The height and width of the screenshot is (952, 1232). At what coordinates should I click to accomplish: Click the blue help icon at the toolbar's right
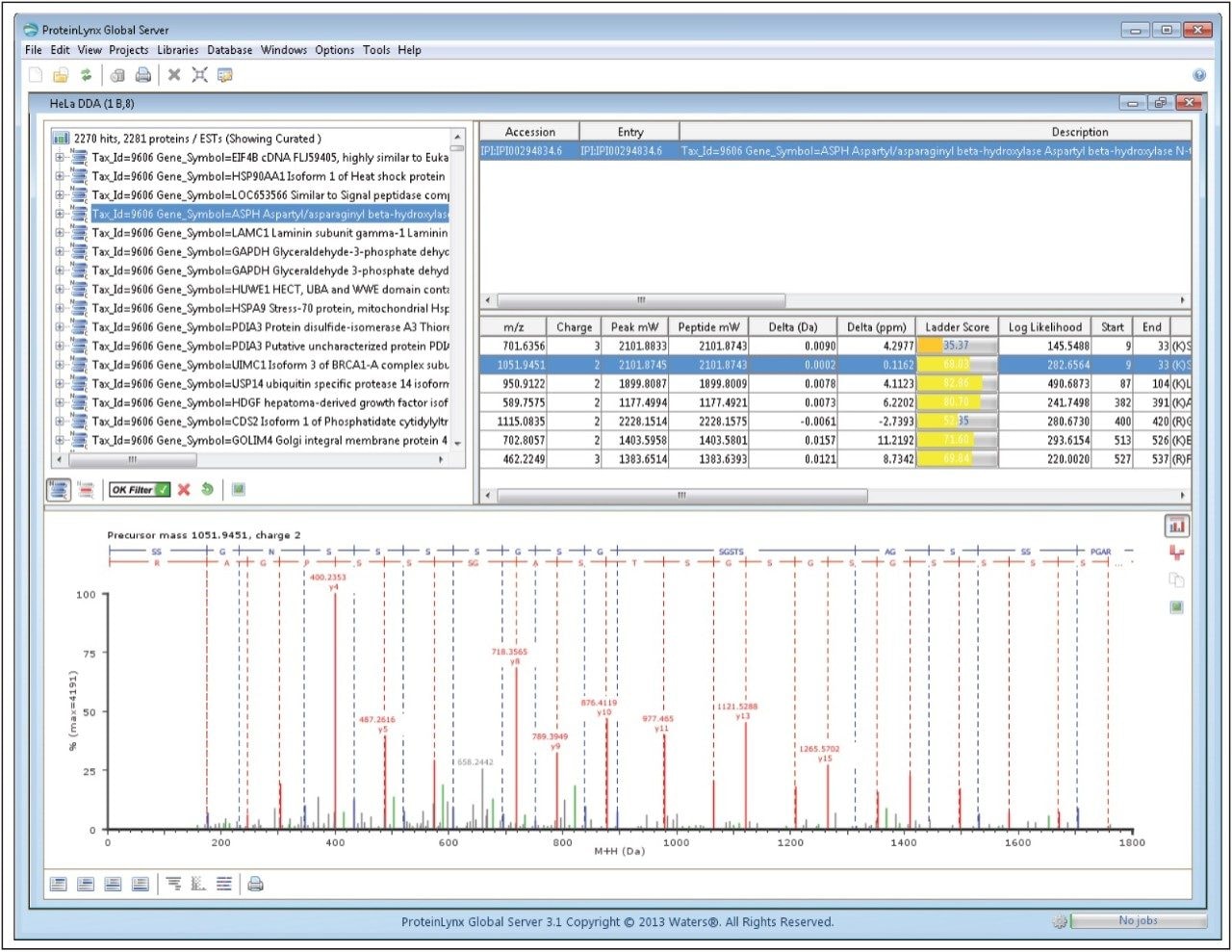1199,75
